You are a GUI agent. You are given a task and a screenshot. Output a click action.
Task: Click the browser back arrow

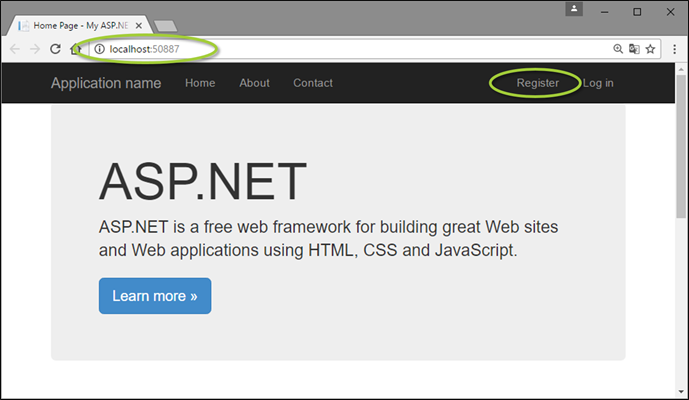(x=15, y=49)
